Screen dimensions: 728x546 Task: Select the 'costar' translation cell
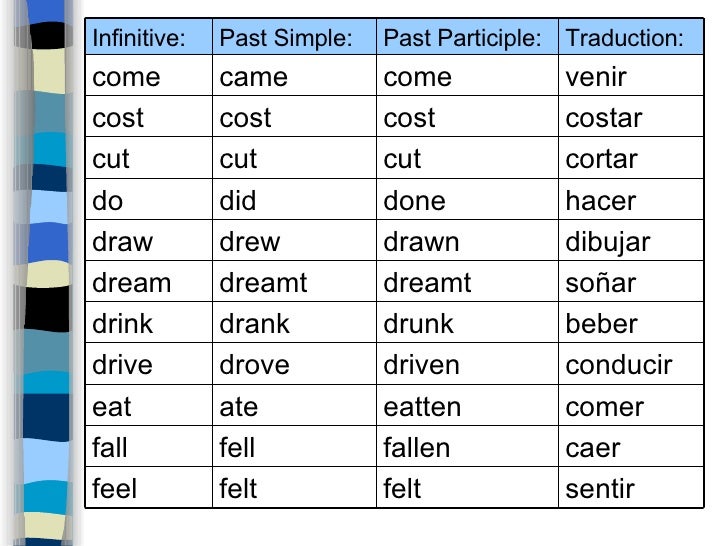tap(631, 117)
